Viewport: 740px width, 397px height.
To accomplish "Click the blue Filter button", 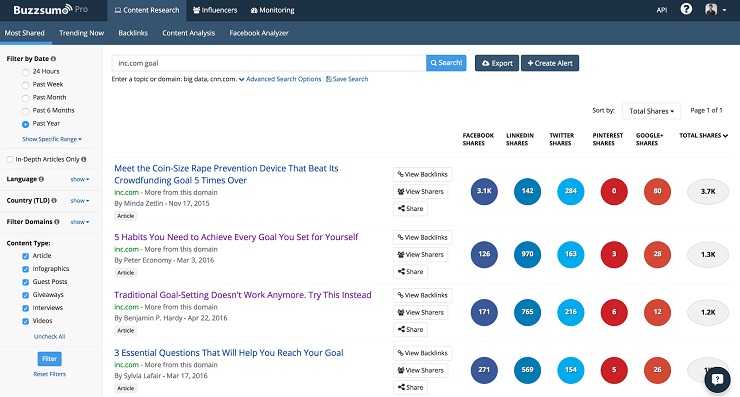I will point(50,359).
